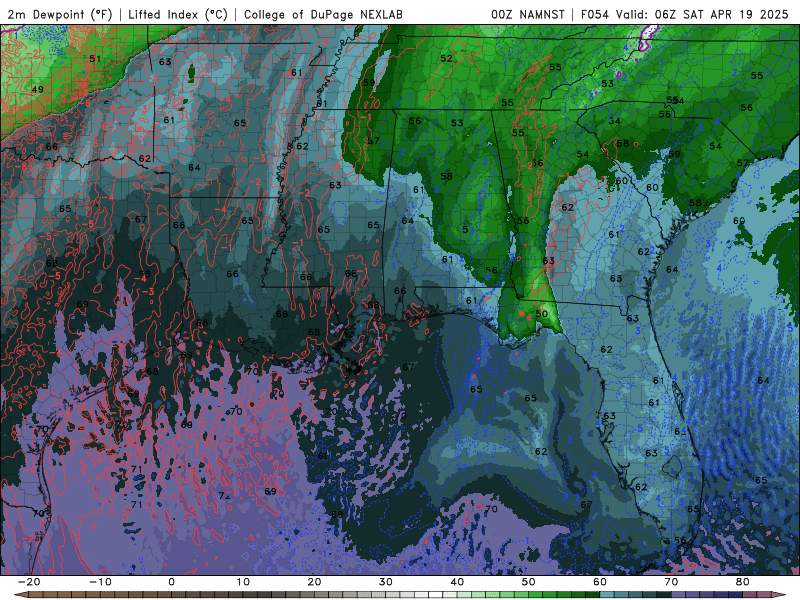Click the 40 label on the color scale
The height and width of the screenshot is (600, 800).
pyautogui.click(x=457, y=582)
